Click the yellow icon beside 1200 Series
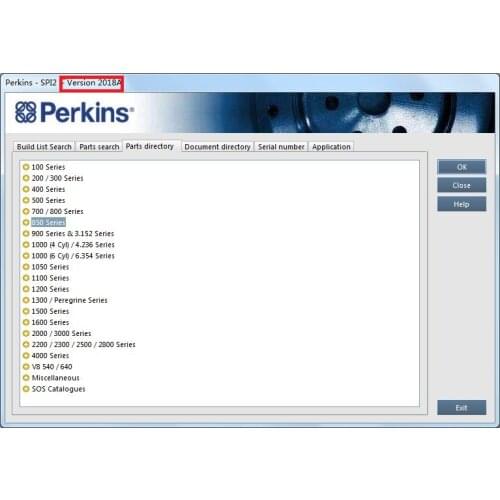Viewport: 500px width, 500px height. 26,289
